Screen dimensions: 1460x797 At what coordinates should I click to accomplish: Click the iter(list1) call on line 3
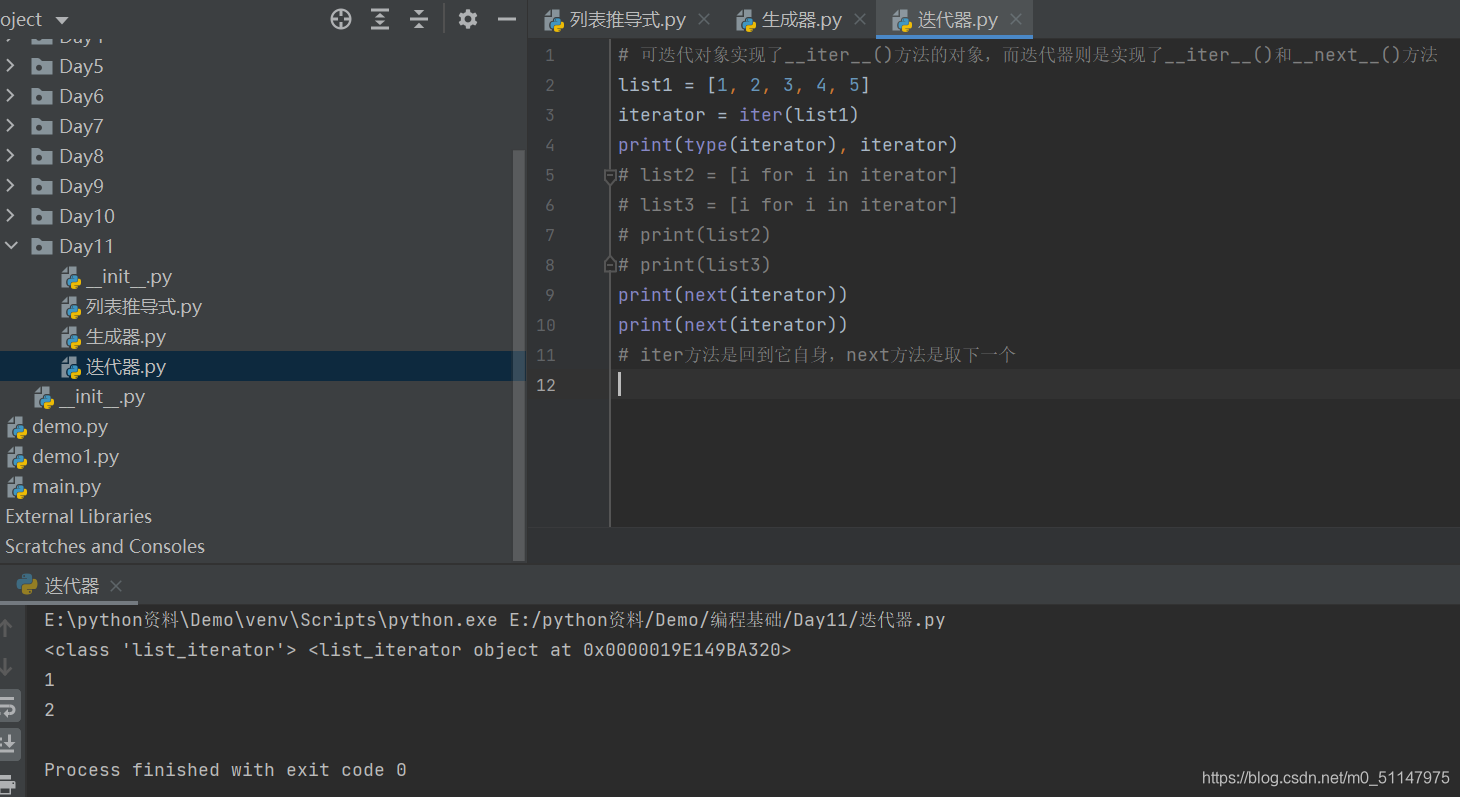(x=799, y=115)
